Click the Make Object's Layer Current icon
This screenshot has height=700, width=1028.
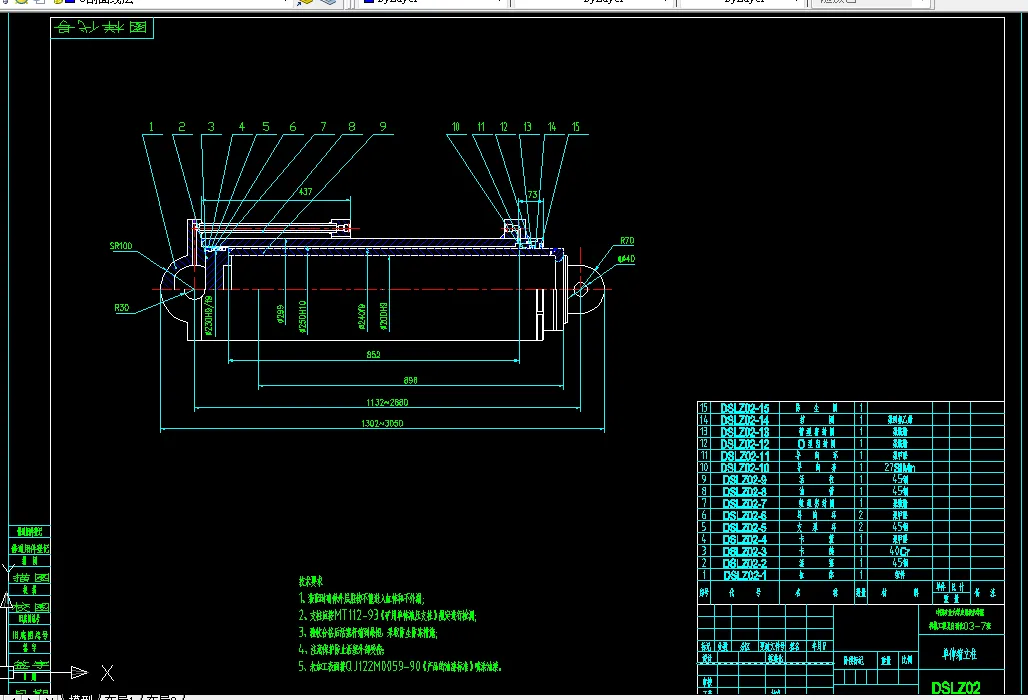click(x=307, y=2)
